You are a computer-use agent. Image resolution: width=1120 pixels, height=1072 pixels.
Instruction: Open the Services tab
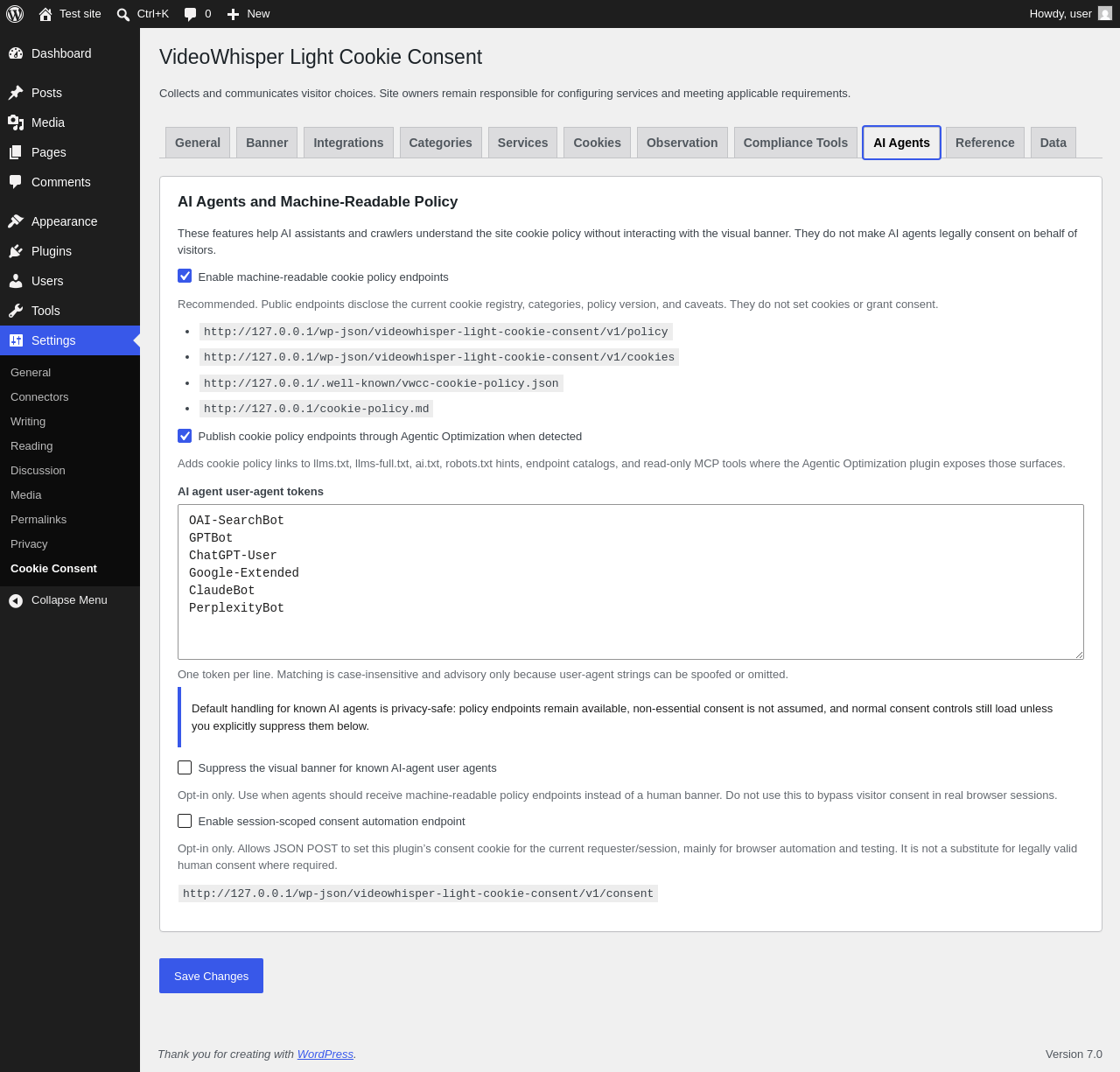[522, 143]
